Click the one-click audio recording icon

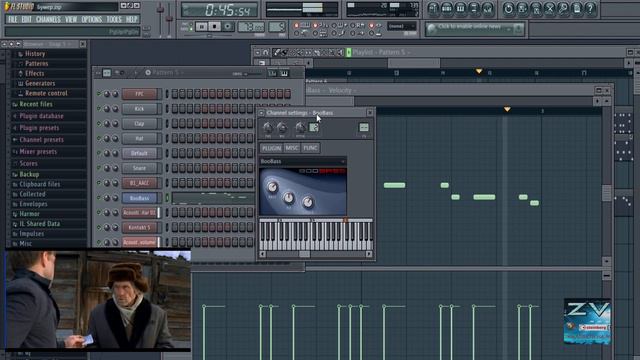[x=563, y=9]
